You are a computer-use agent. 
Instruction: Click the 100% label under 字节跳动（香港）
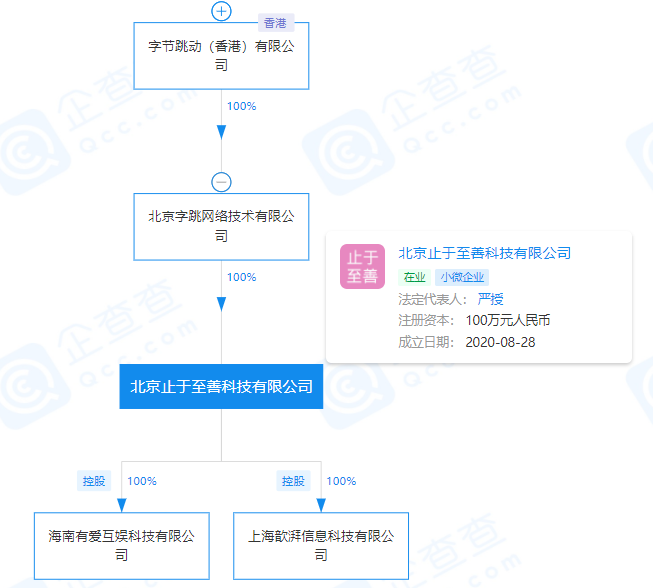[x=242, y=106]
